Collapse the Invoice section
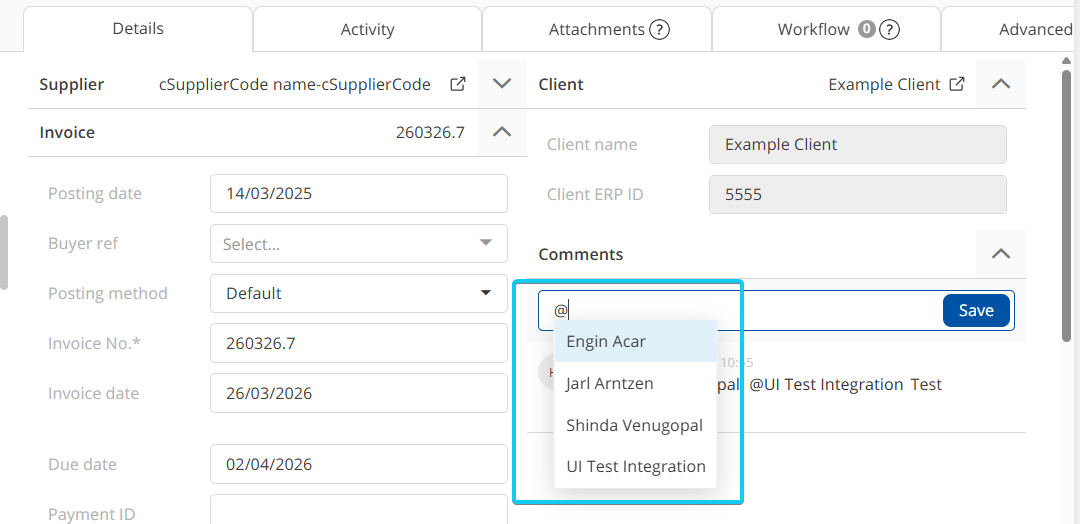The height and width of the screenshot is (524, 1080). [x=502, y=132]
